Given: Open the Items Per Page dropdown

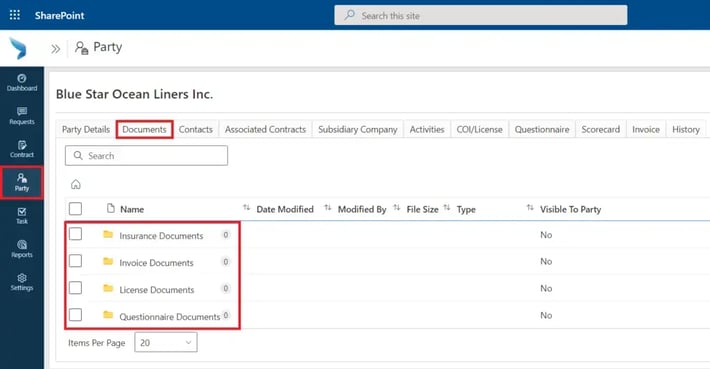Looking at the screenshot, I should (166, 342).
